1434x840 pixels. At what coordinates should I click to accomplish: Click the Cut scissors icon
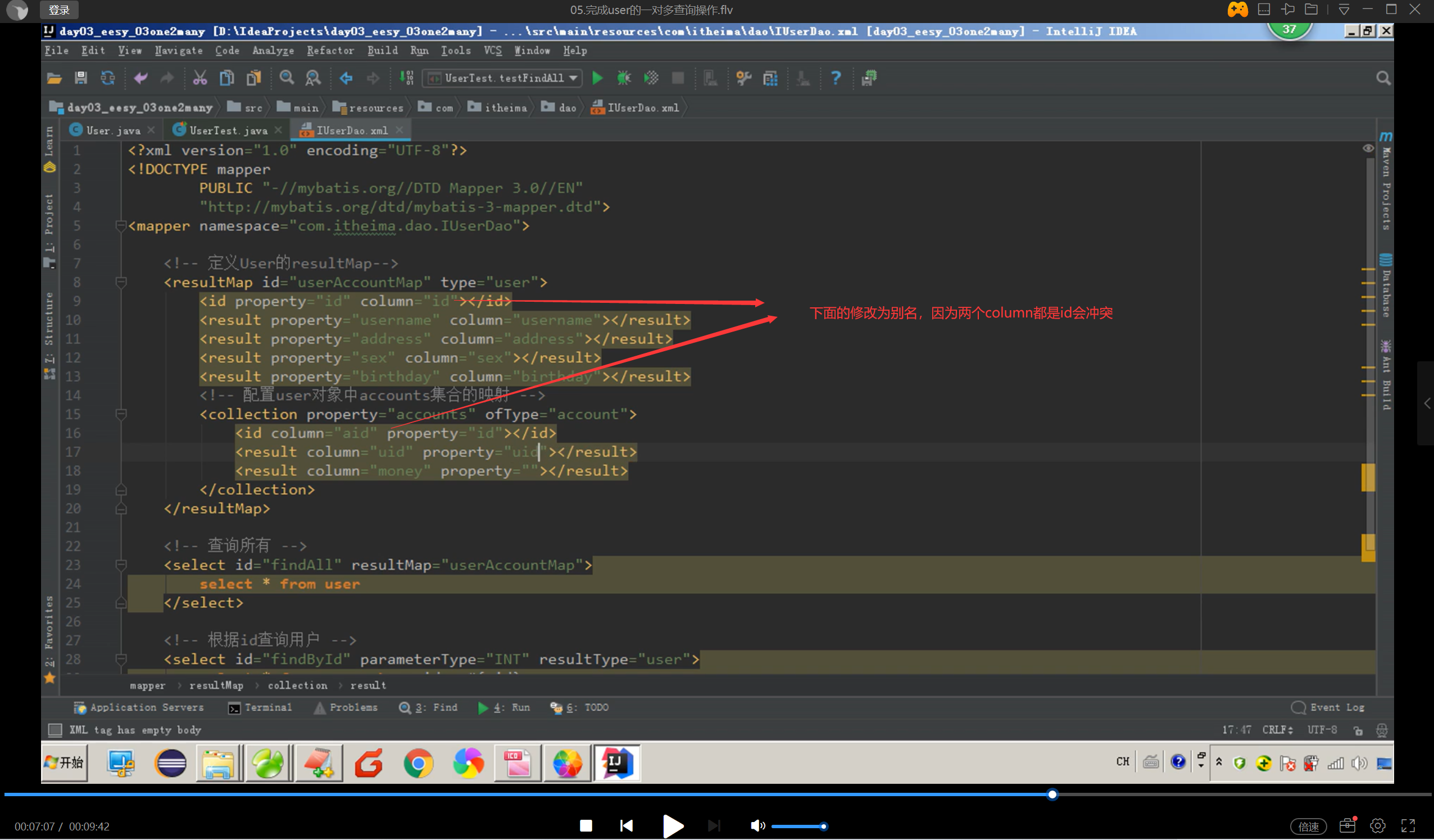pos(199,78)
